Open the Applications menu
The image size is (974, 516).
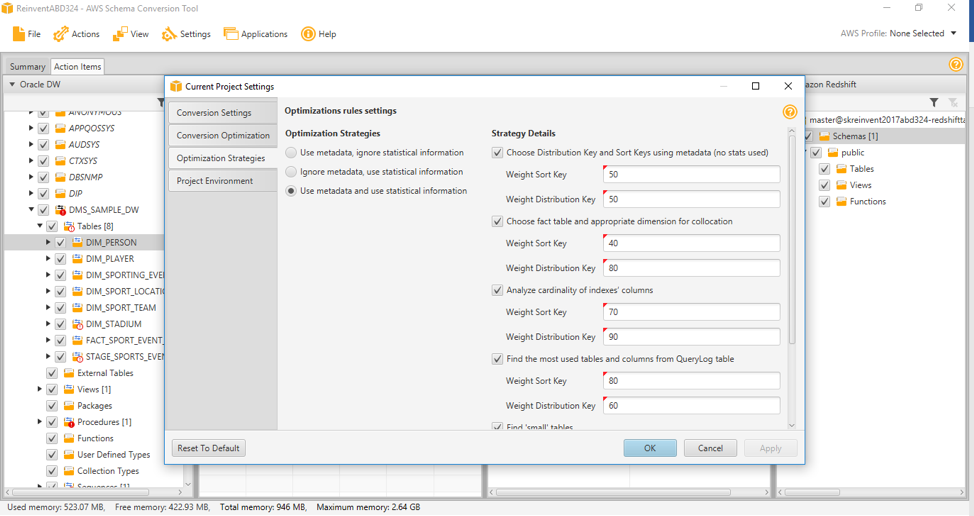click(256, 34)
